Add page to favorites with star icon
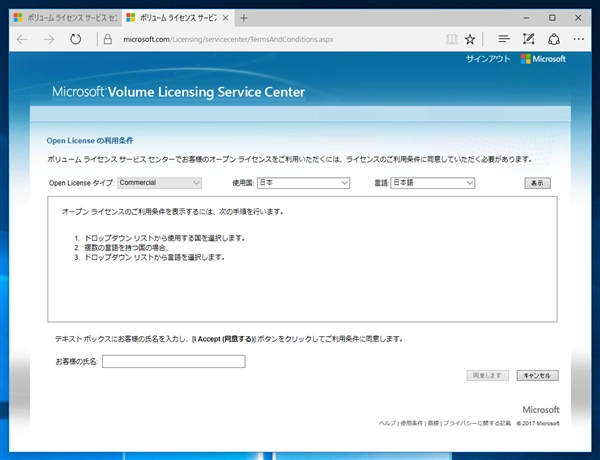 470,39
